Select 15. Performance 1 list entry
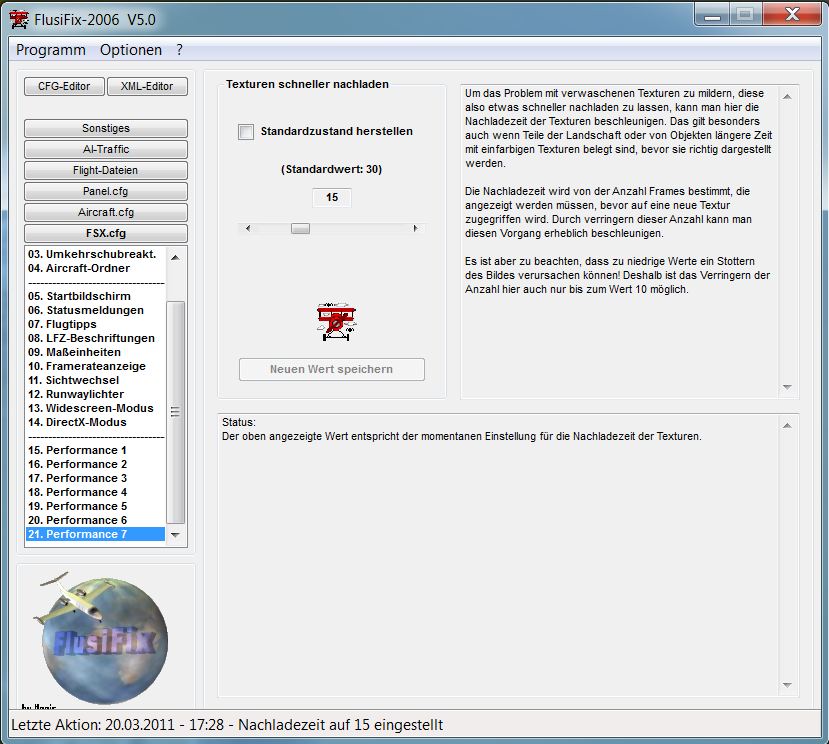The height and width of the screenshot is (744, 829). click(x=95, y=451)
